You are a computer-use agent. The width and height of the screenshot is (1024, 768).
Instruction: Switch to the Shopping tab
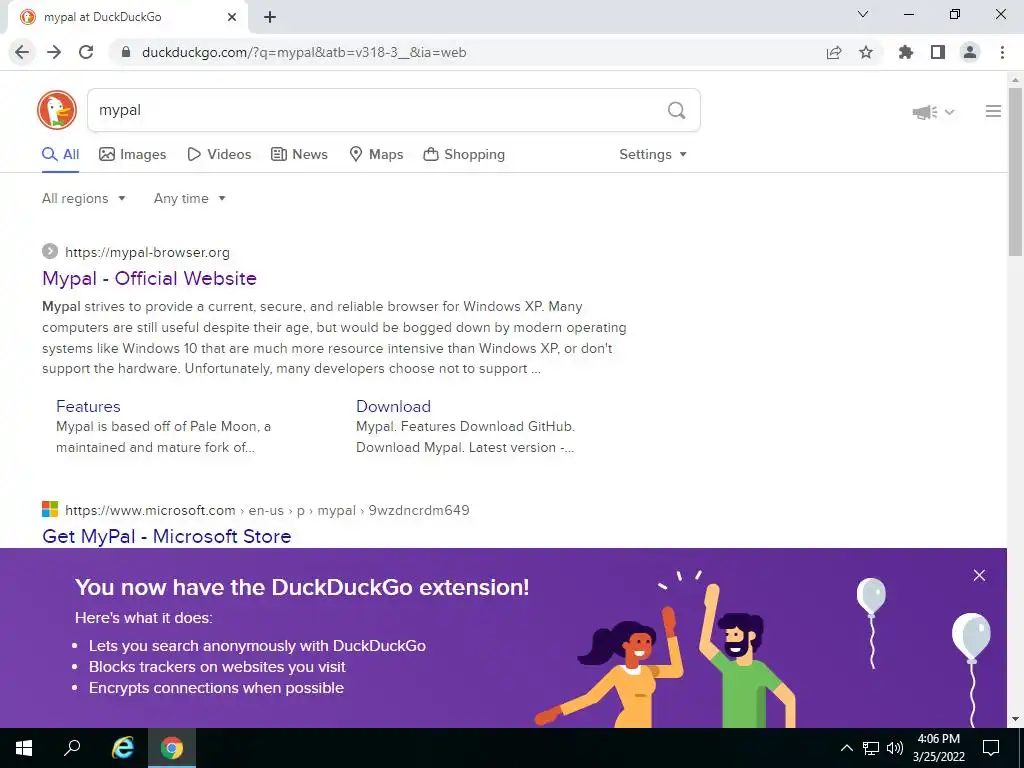464,154
